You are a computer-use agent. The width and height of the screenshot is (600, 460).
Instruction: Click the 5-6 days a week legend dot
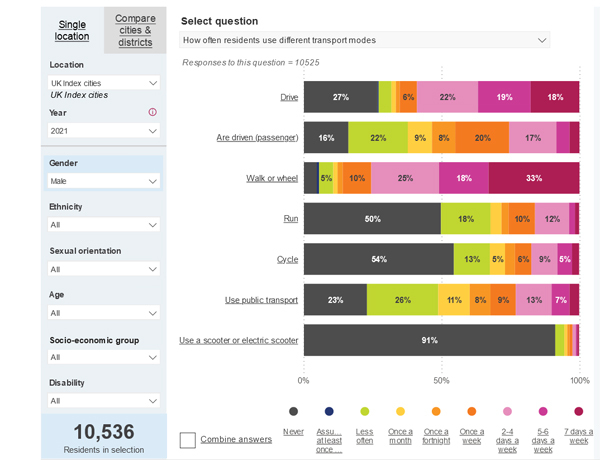pos(543,411)
